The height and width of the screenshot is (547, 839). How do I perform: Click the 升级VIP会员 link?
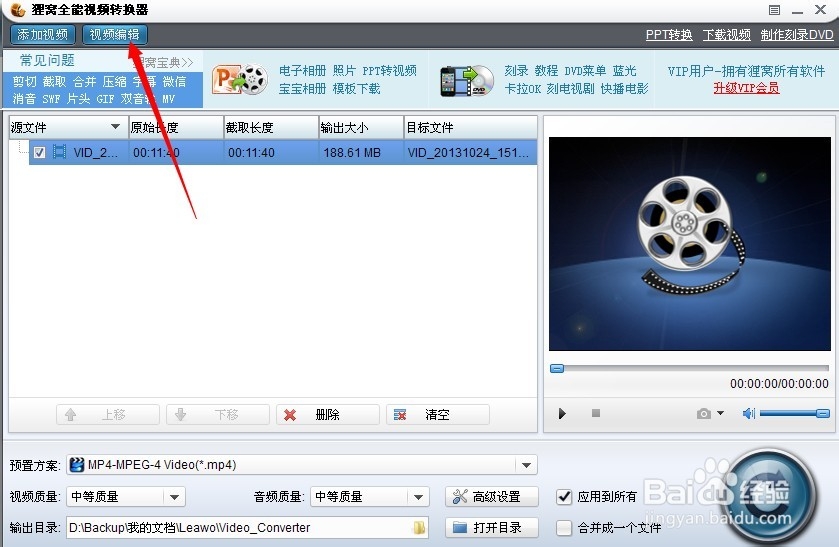746,88
